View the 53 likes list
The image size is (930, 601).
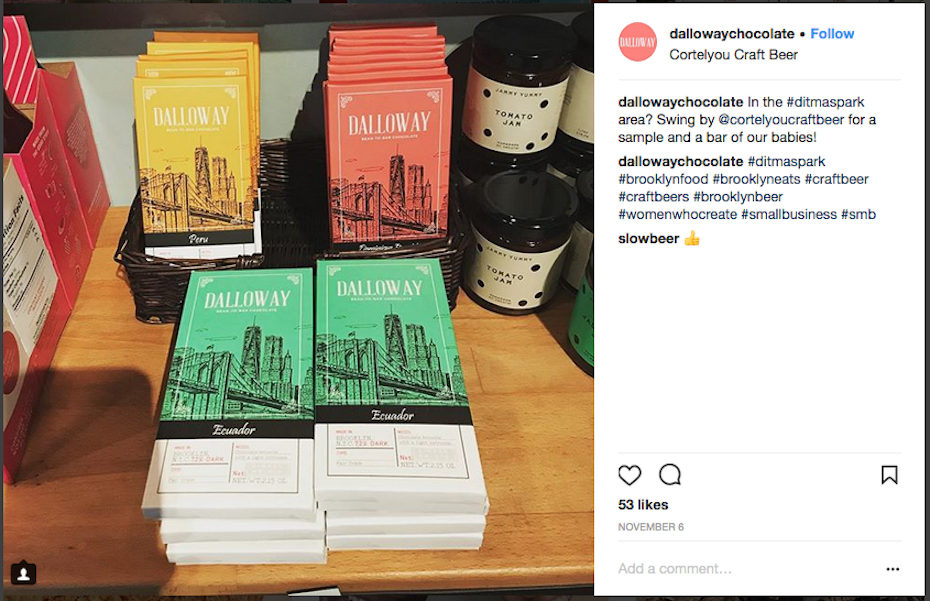[x=643, y=505]
